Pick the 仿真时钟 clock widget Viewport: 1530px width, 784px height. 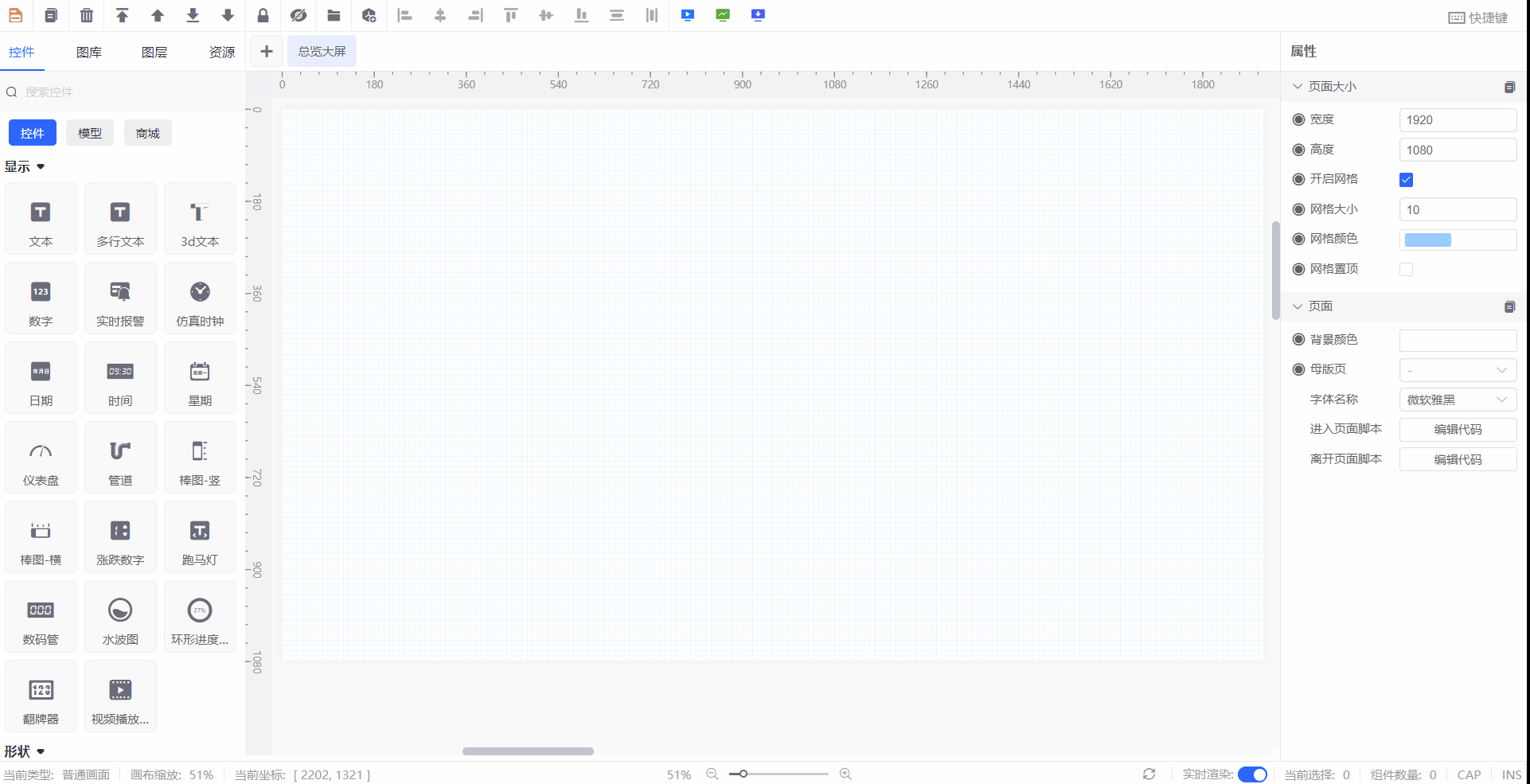pyautogui.click(x=200, y=298)
